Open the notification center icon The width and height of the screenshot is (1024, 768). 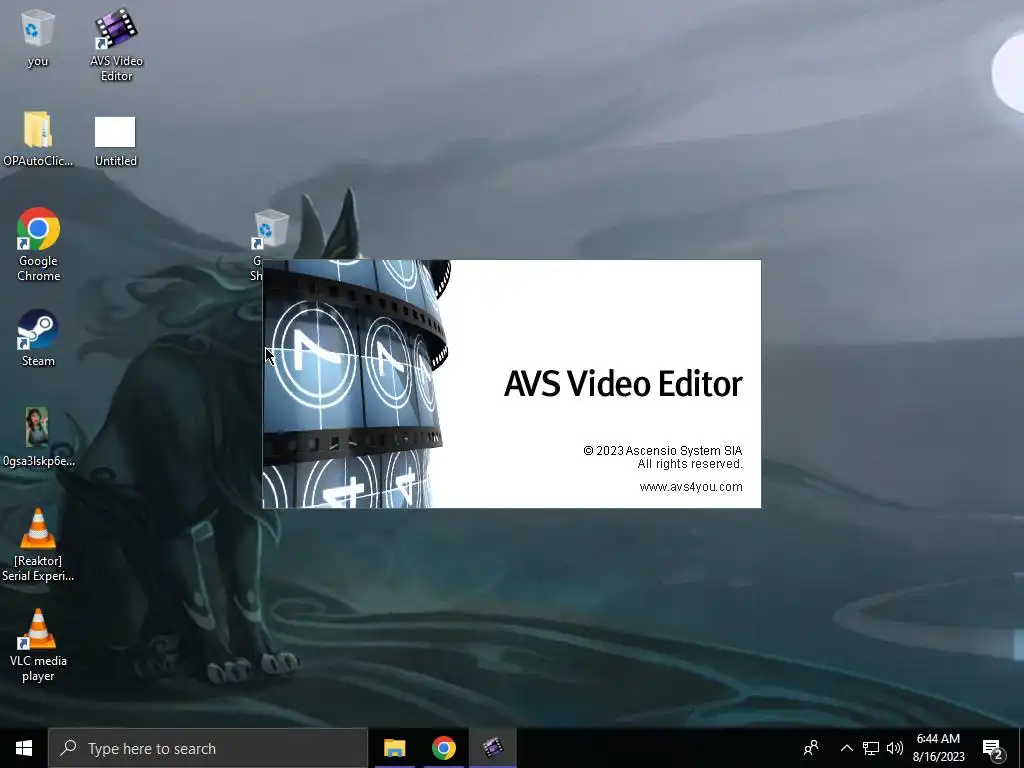click(993, 748)
